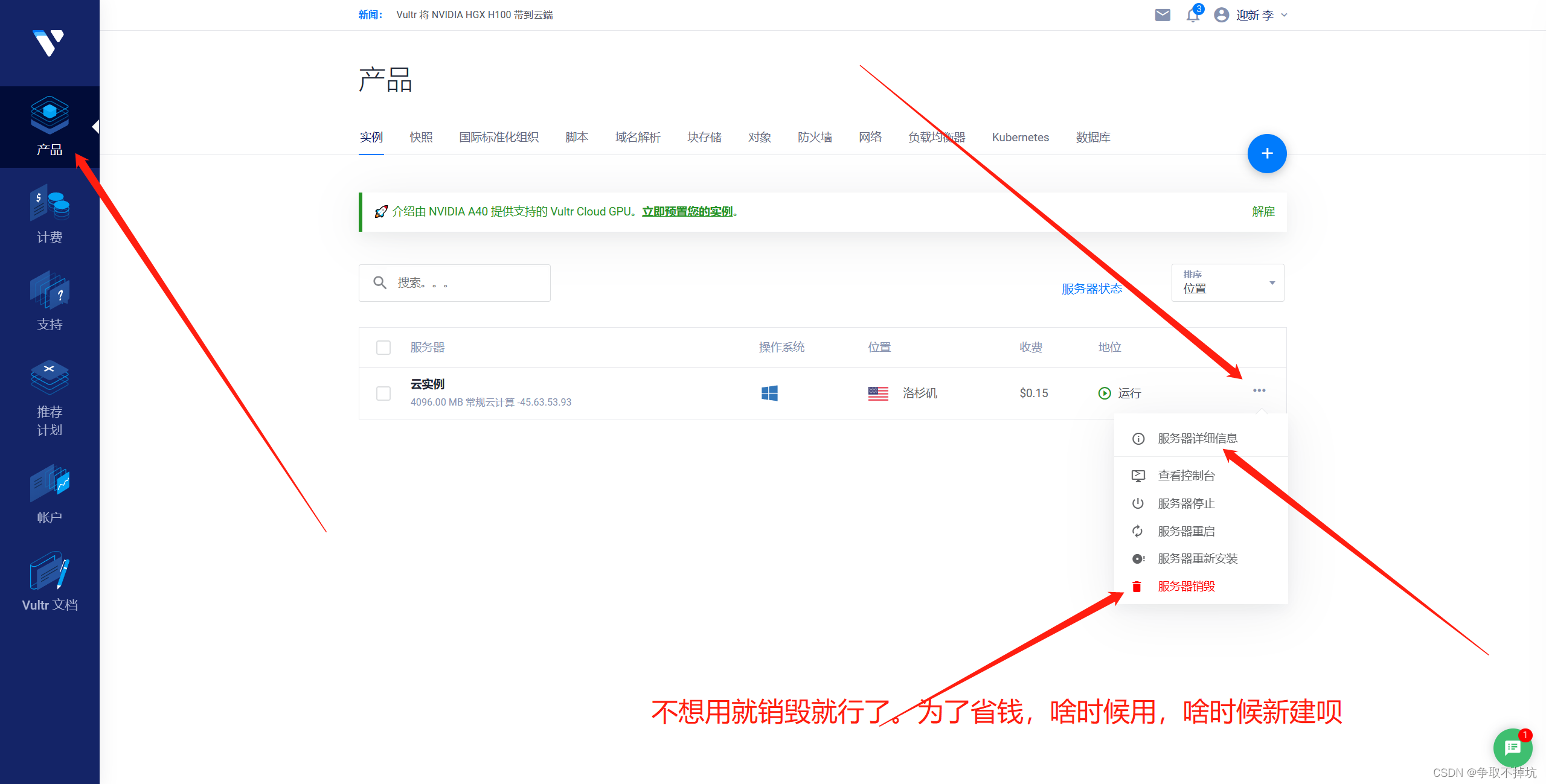Select 服务器重新安装 menu item
This screenshot has height=784, width=1546.
click(1201, 559)
